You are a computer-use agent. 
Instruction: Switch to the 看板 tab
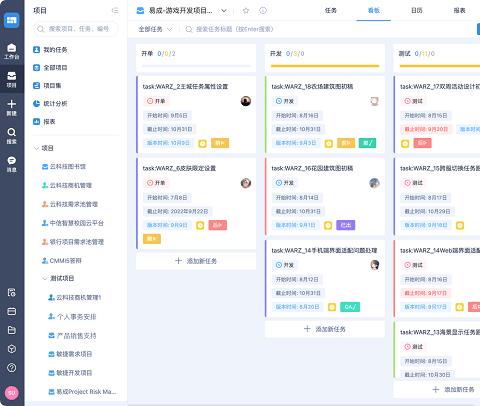(x=374, y=11)
